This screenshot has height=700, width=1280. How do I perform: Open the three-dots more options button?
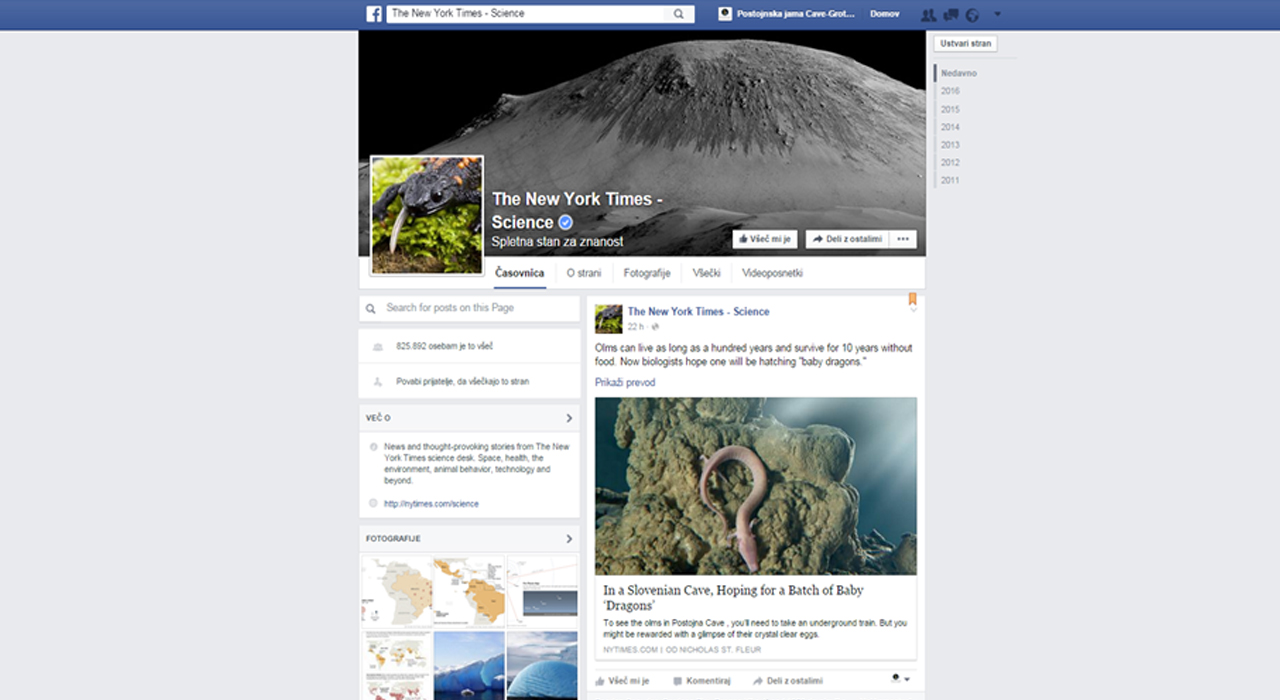point(903,239)
